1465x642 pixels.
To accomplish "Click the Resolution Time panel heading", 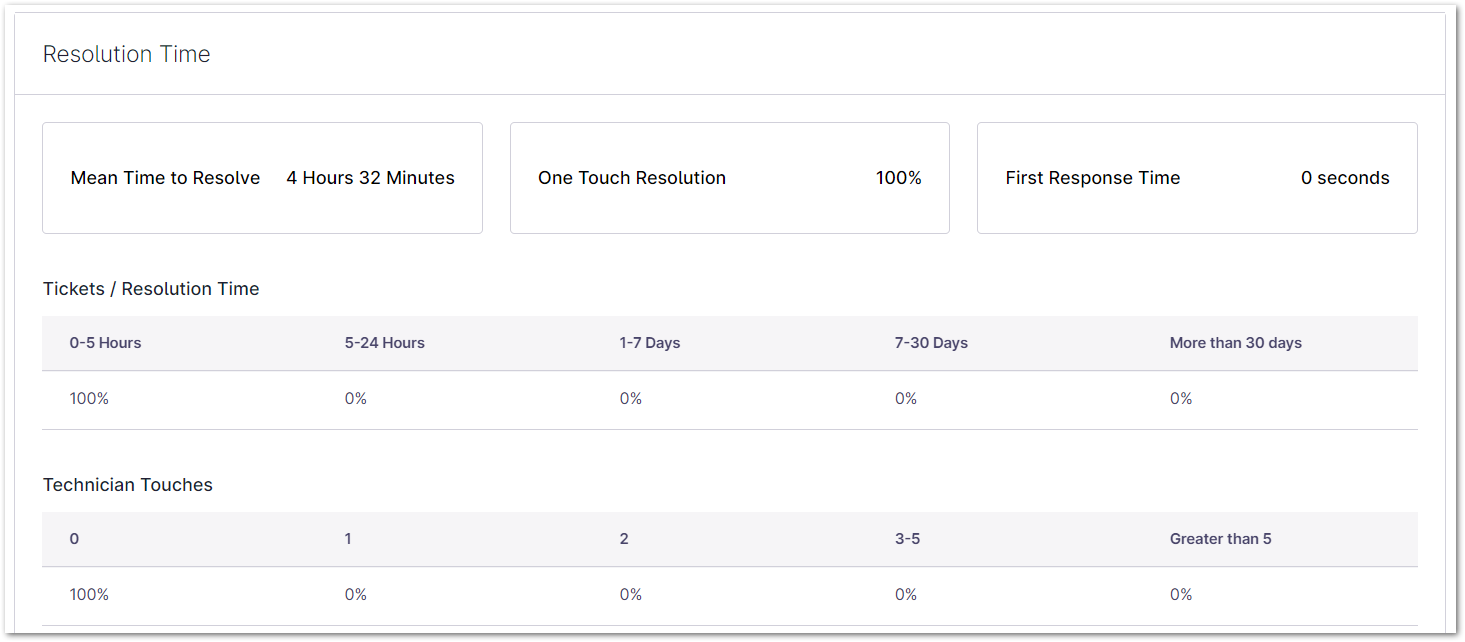I will [126, 54].
